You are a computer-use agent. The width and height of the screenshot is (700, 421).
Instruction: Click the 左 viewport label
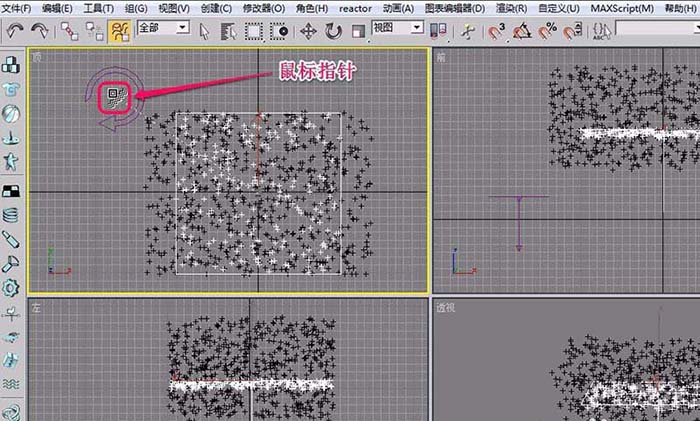[36, 308]
